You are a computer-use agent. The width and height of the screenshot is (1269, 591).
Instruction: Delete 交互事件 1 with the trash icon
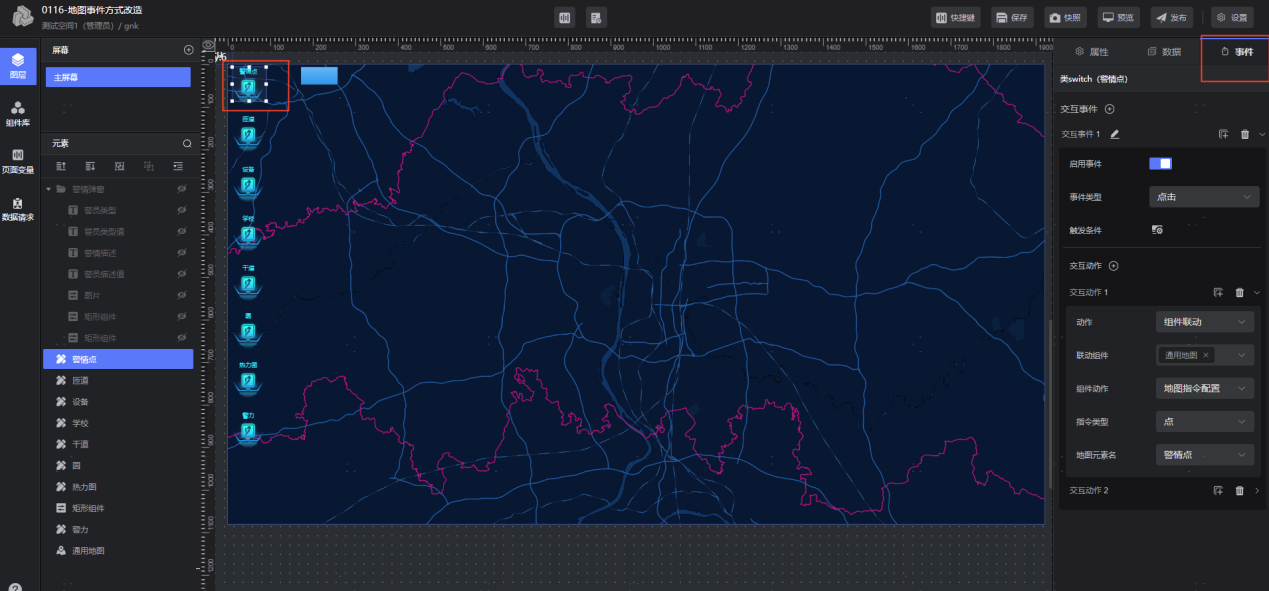(1244, 134)
